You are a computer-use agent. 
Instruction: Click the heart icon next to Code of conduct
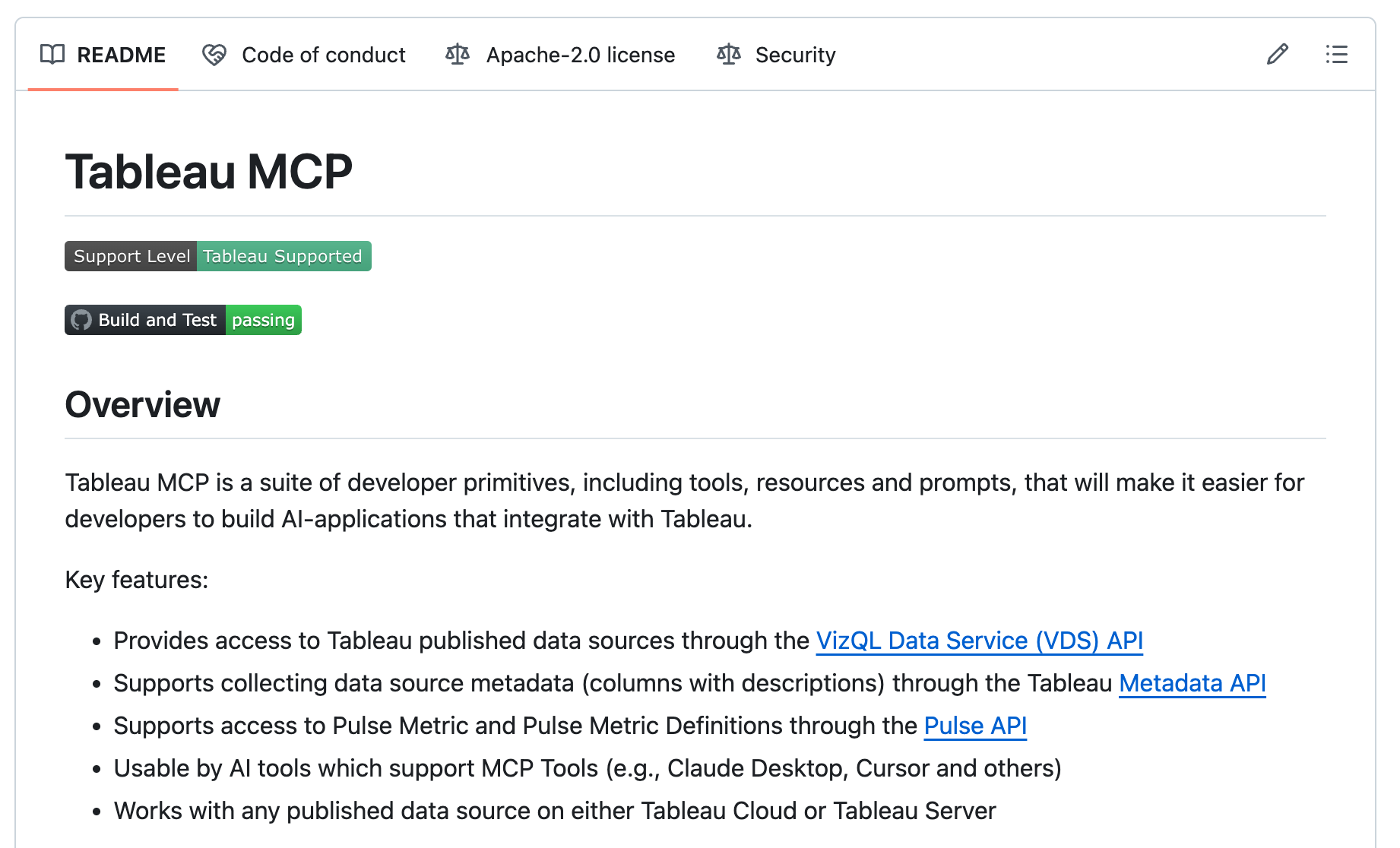214,54
